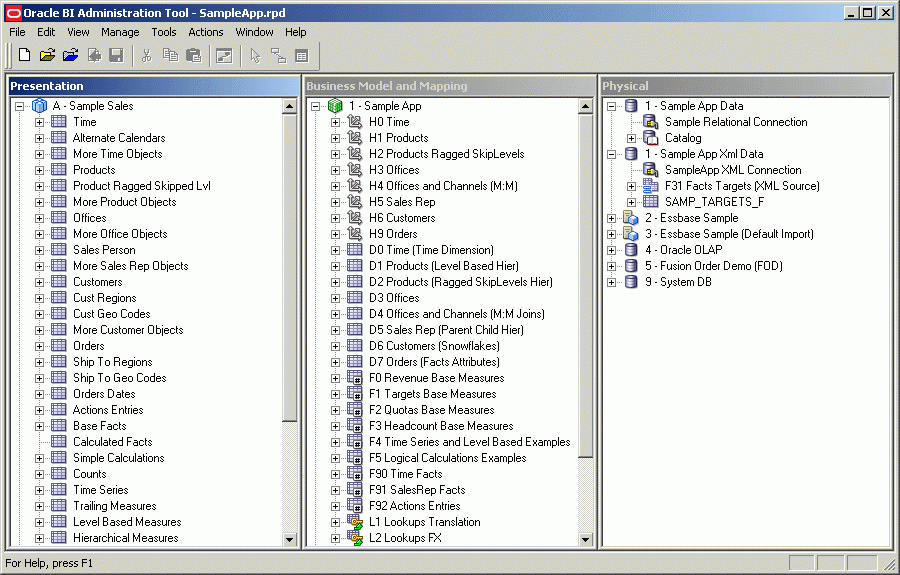Click the Sample Relational Connection pool icon
This screenshot has height=575, width=900.
pyautogui.click(x=650, y=122)
